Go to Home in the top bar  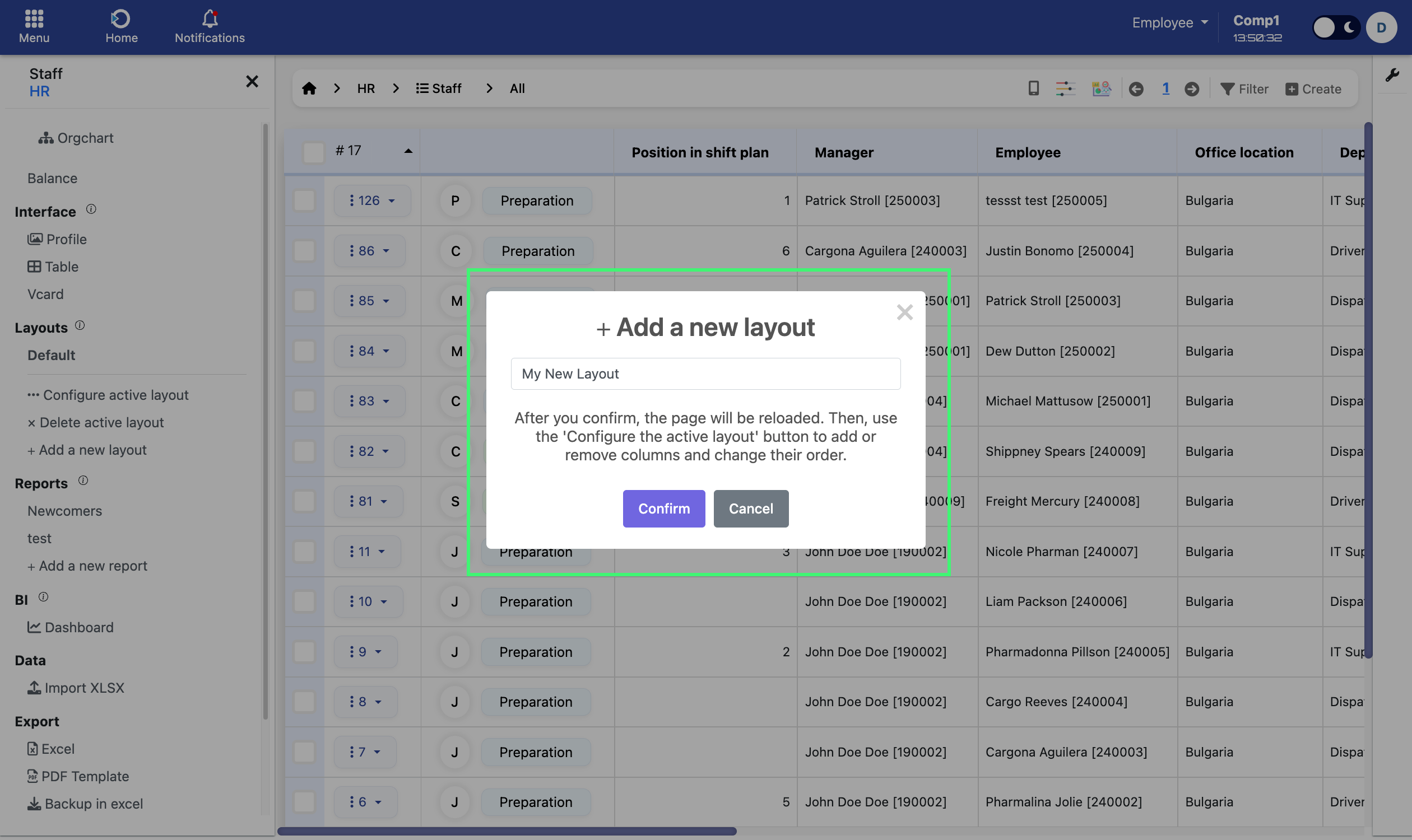121,27
